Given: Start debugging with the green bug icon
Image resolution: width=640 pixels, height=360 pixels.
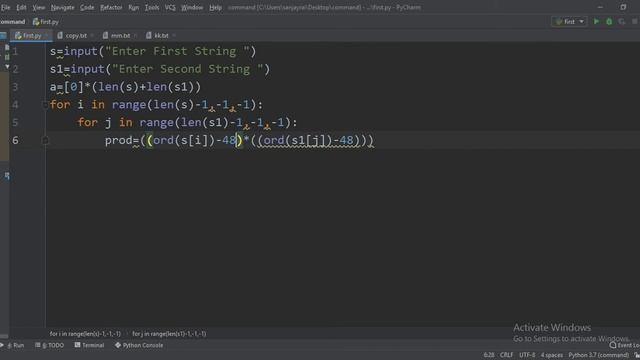Looking at the screenshot, I should click(609, 22).
